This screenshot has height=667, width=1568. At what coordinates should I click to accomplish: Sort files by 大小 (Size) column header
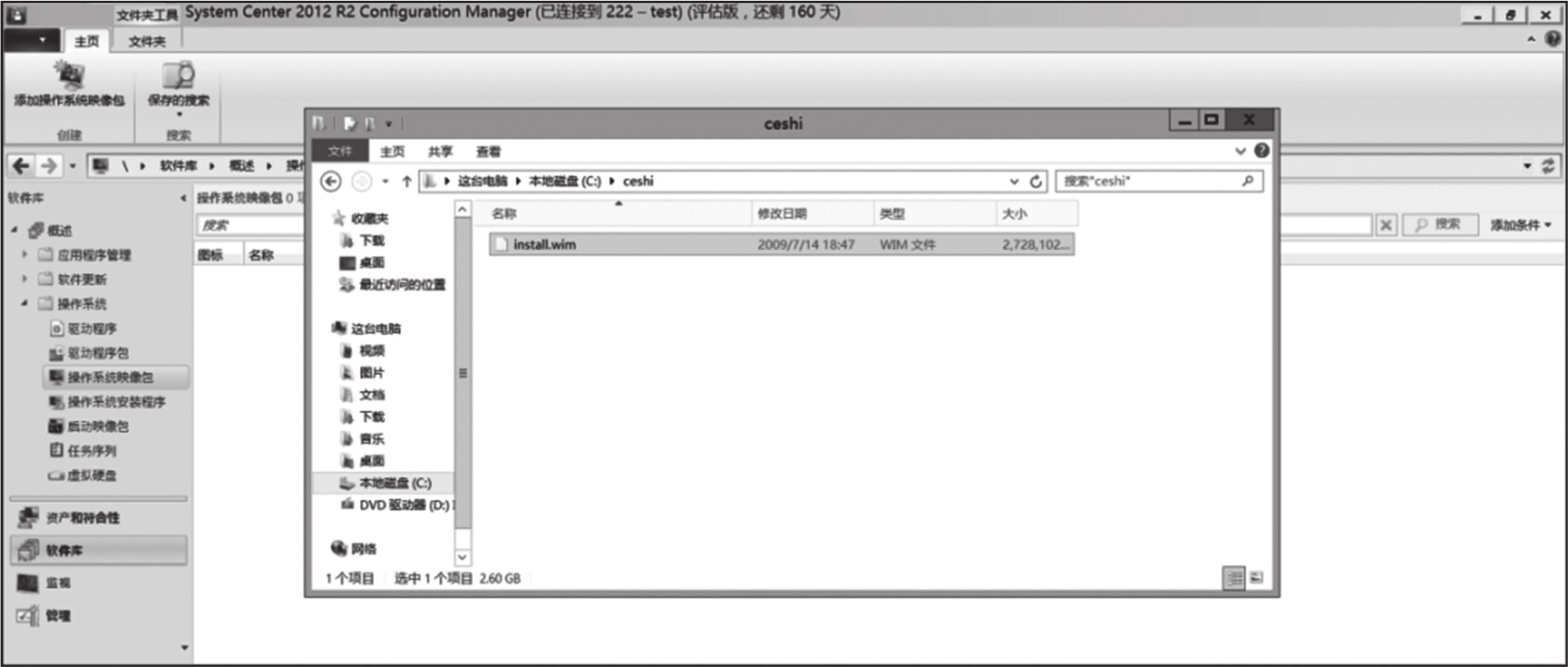[1037, 213]
